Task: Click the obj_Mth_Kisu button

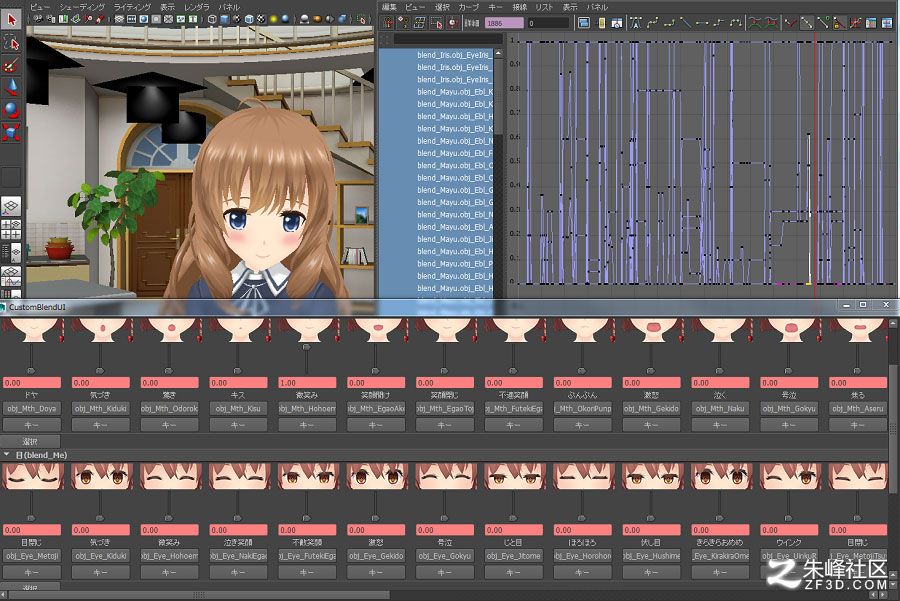Action: (238, 408)
